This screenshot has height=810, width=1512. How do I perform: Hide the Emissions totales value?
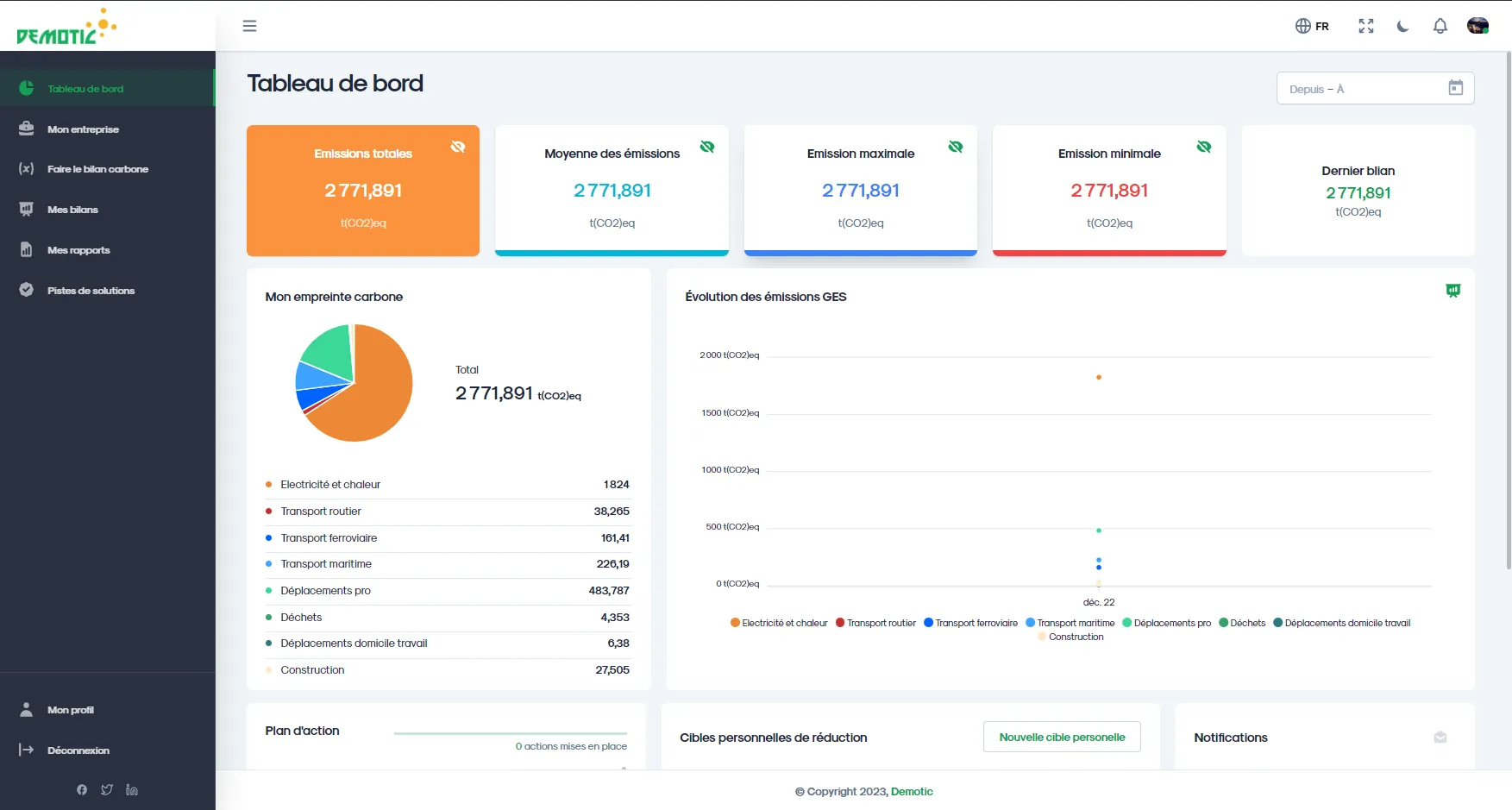pos(458,147)
